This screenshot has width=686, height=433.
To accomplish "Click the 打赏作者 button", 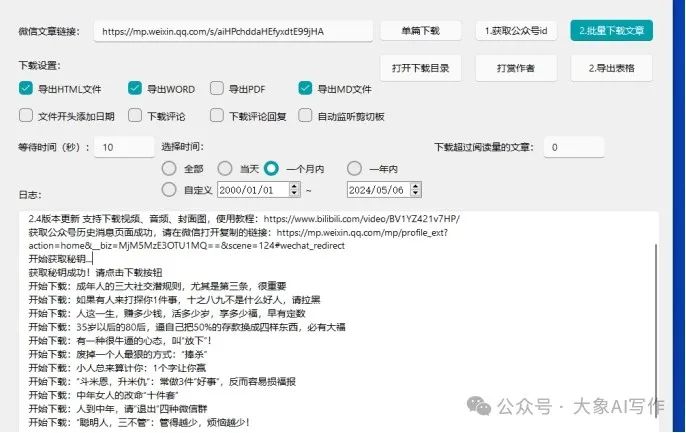I will pyautogui.click(x=516, y=68).
